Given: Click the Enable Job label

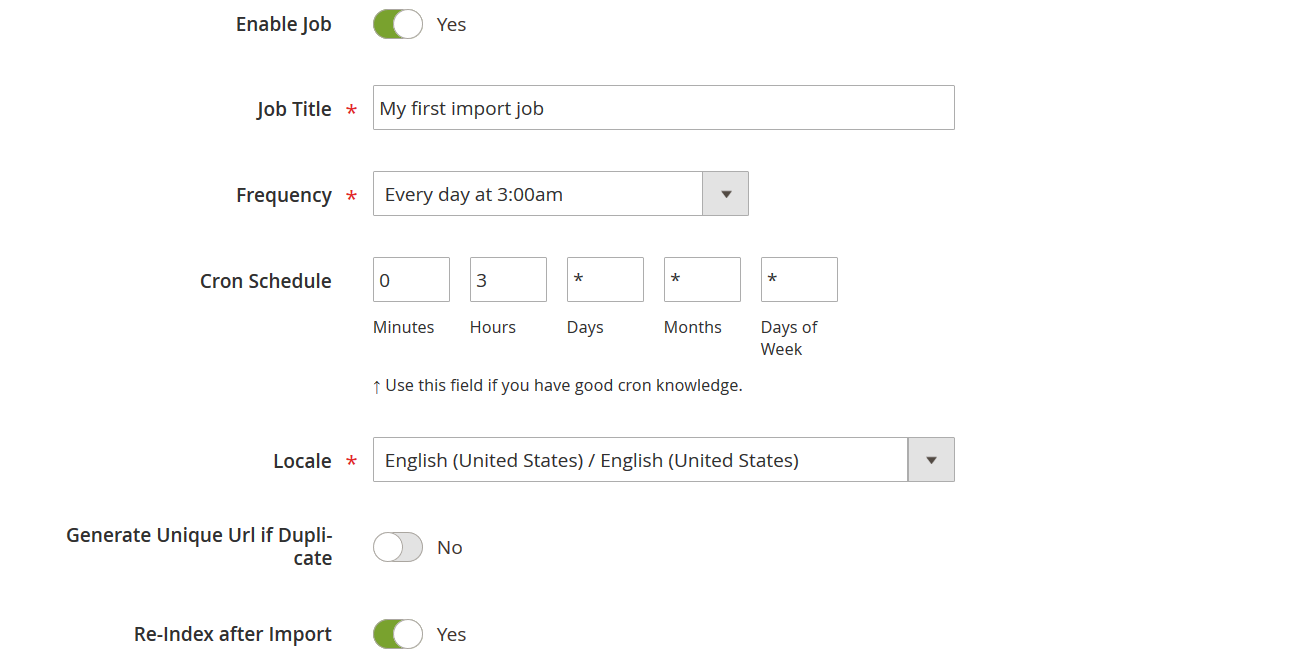Looking at the screenshot, I should [x=284, y=24].
